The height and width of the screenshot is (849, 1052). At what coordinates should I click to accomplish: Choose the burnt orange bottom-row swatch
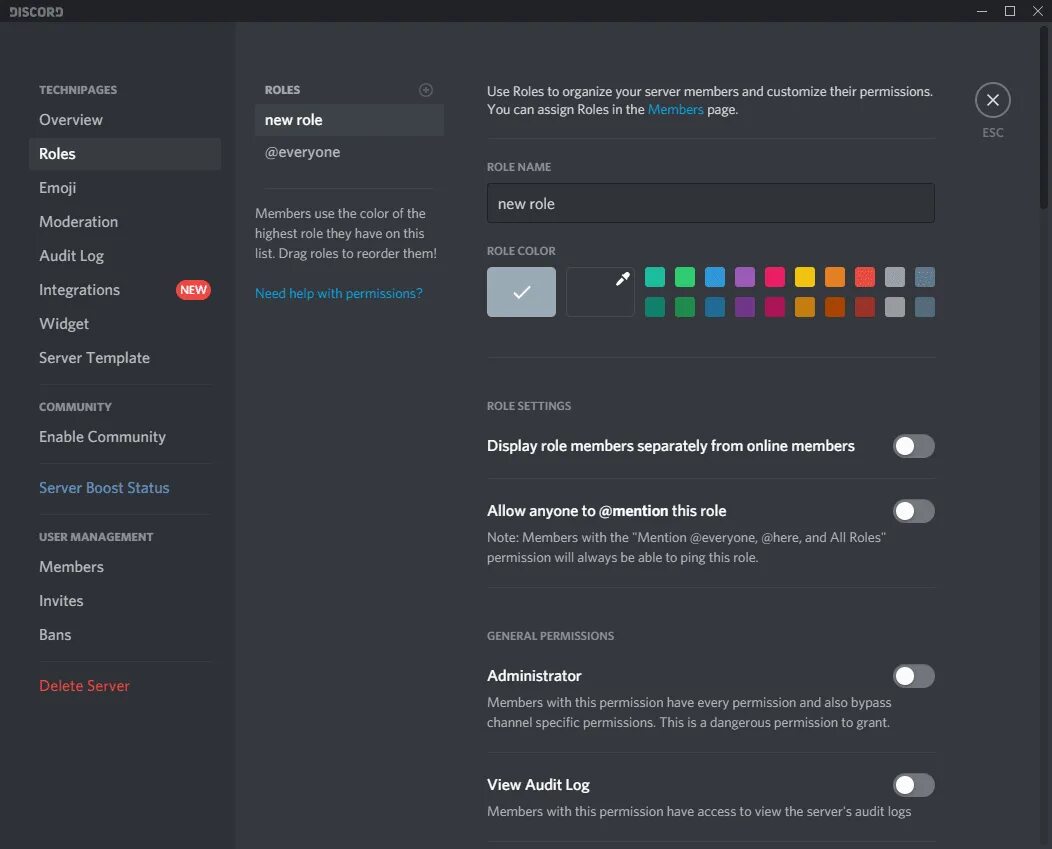(x=835, y=307)
